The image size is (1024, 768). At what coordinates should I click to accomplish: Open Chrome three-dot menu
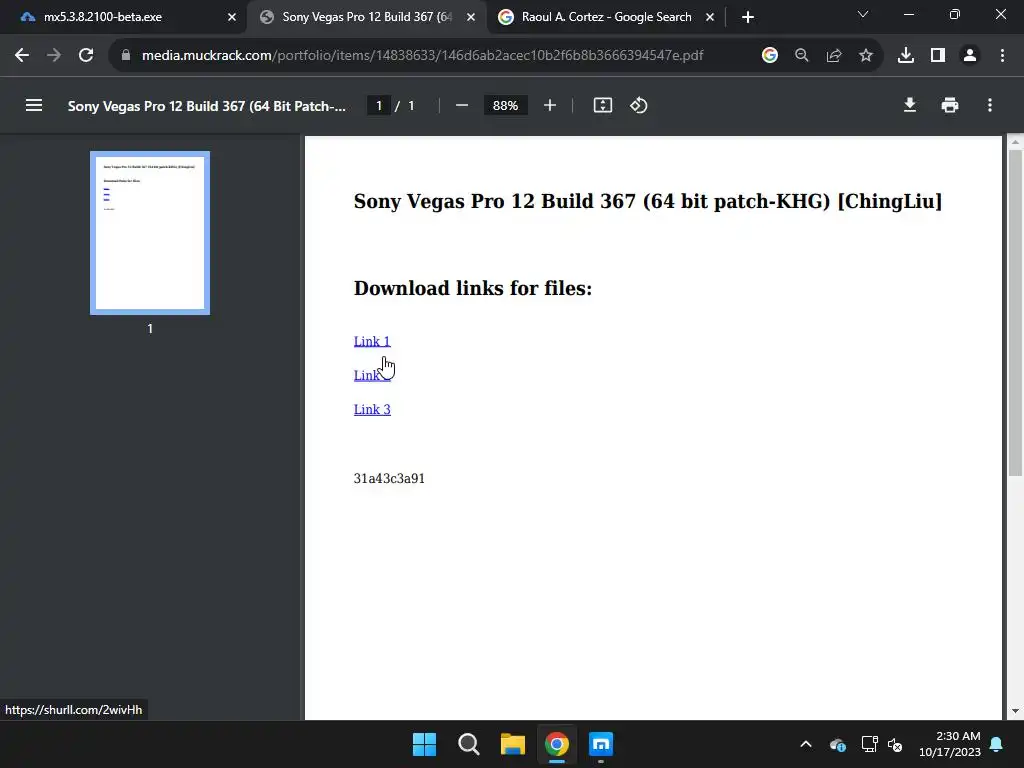click(1002, 56)
